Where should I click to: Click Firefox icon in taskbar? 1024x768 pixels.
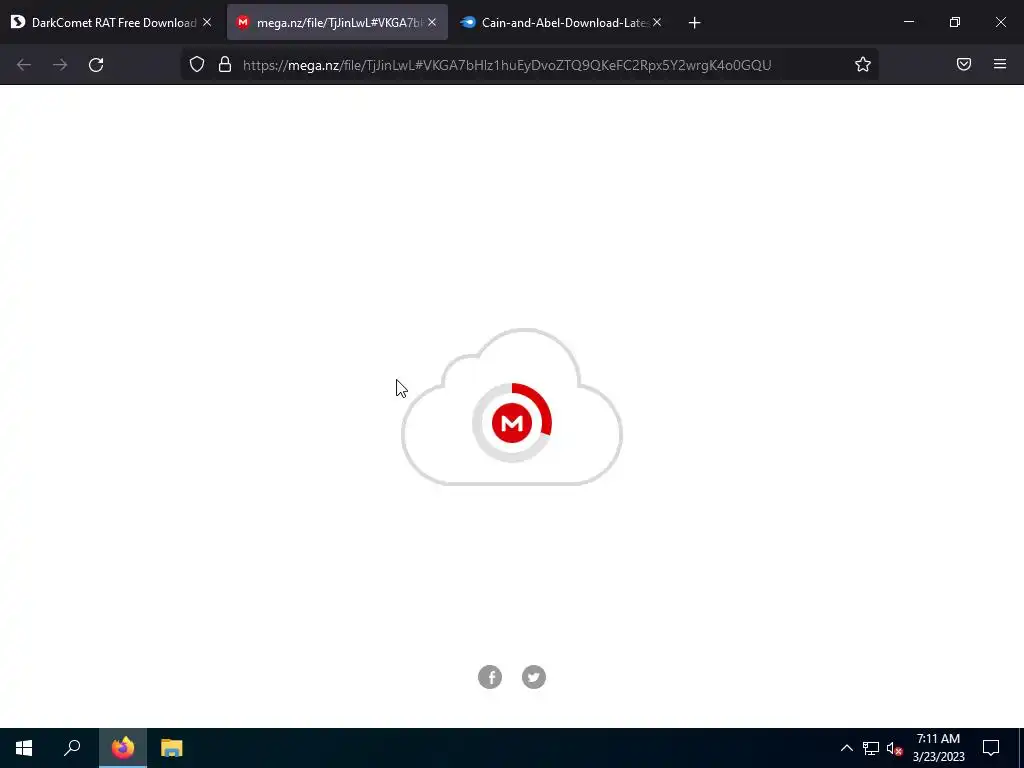point(123,748)
